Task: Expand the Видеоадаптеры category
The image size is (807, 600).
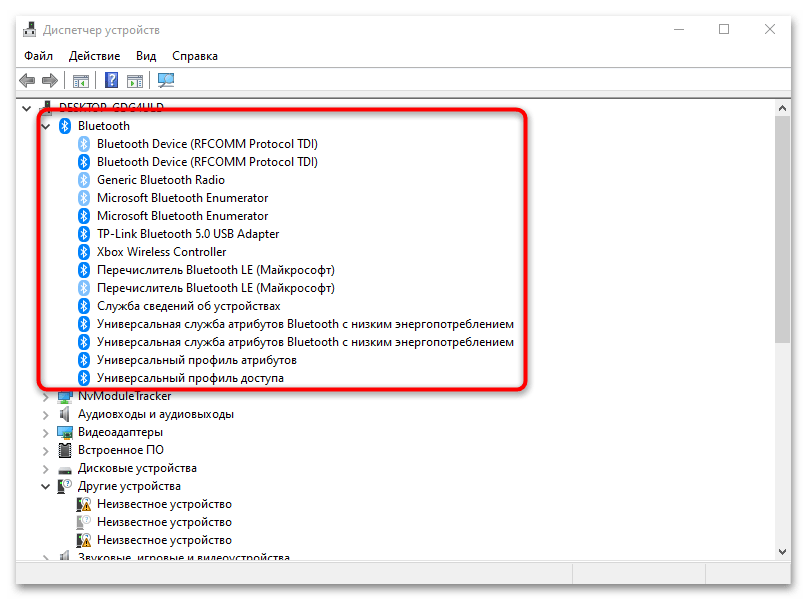Action: [45, 433]
